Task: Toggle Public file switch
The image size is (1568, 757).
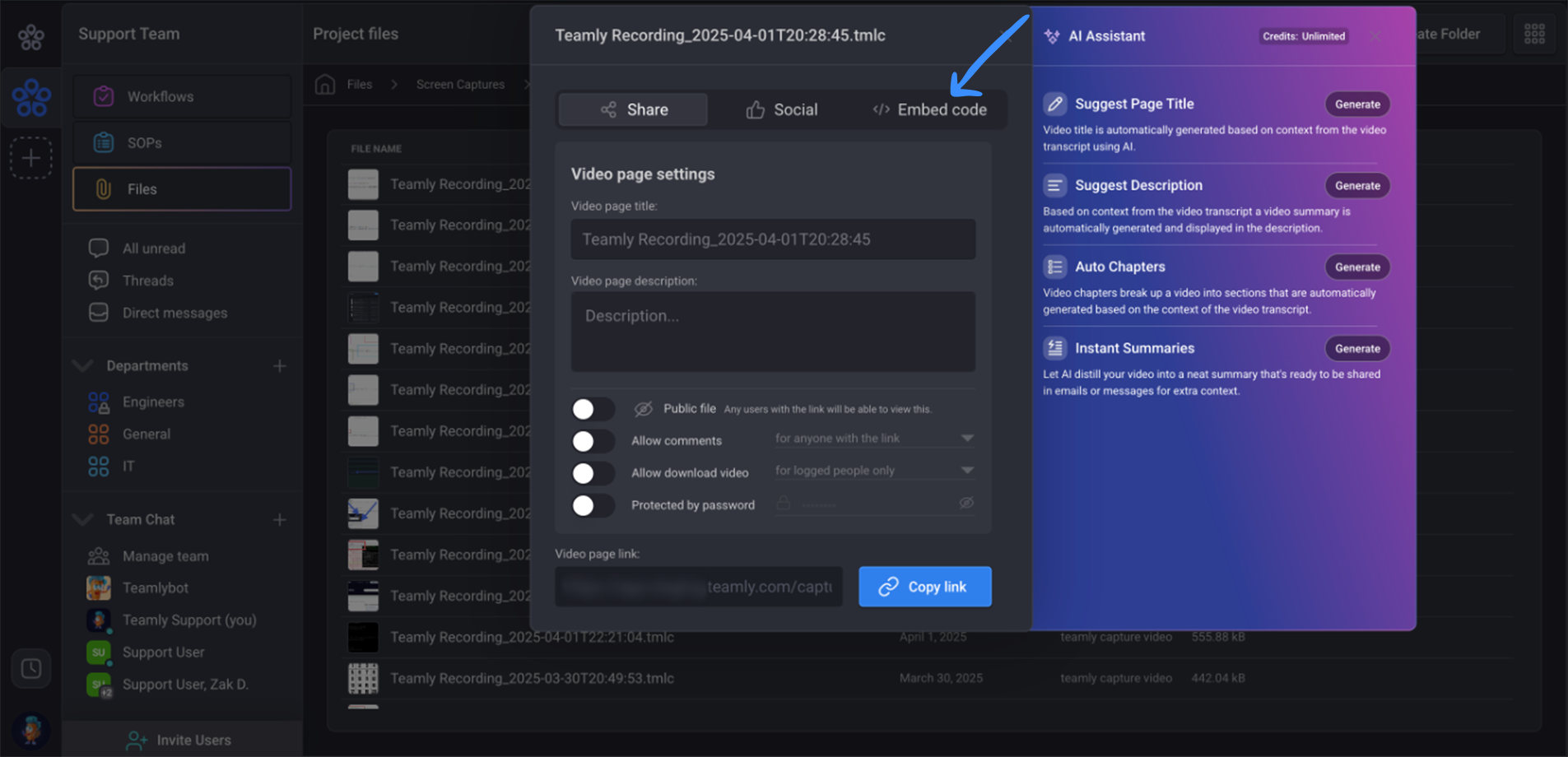Action: pyautogui.click(x=593, y=409)
